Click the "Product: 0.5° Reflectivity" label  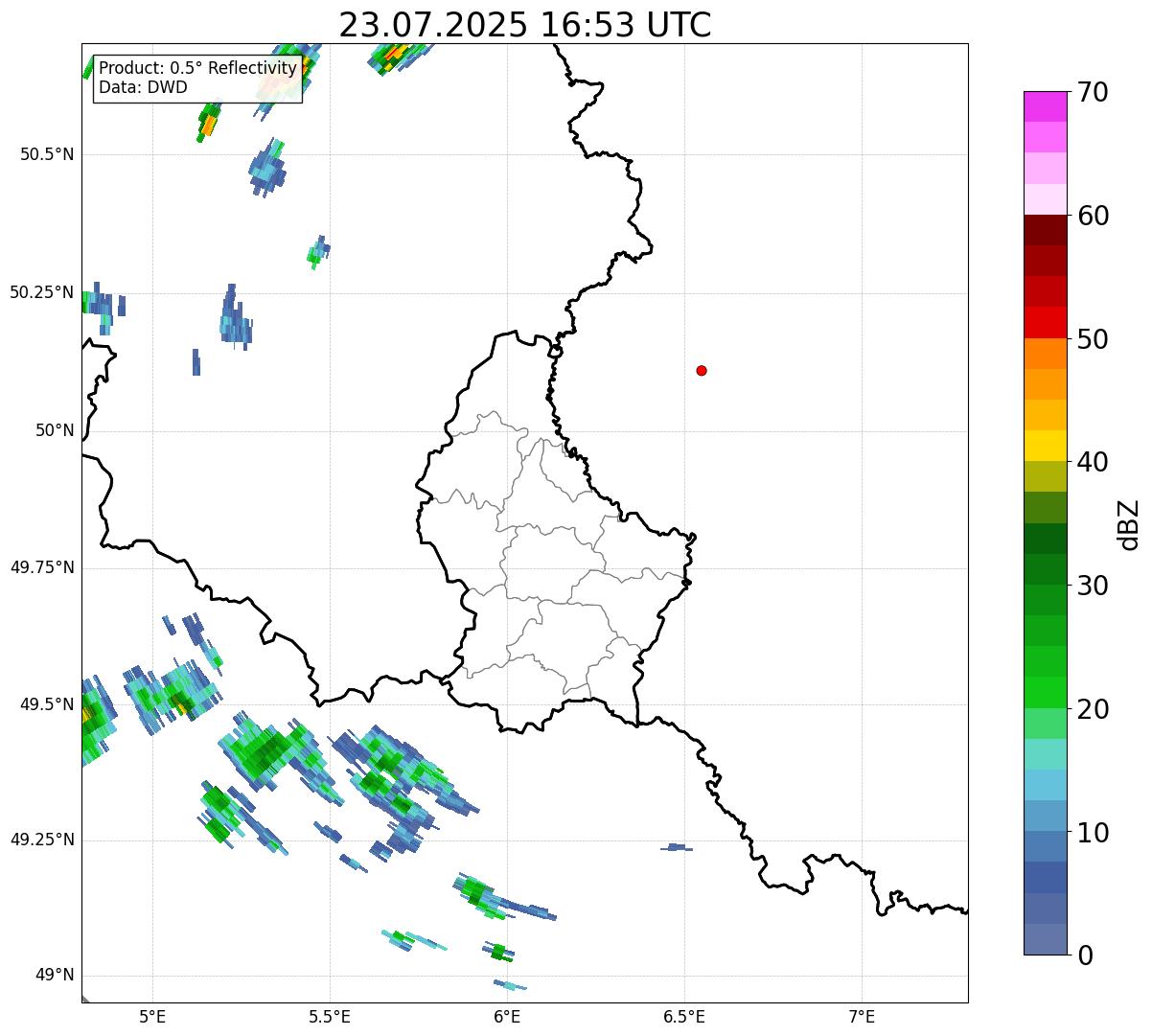[x=198, y=69]
